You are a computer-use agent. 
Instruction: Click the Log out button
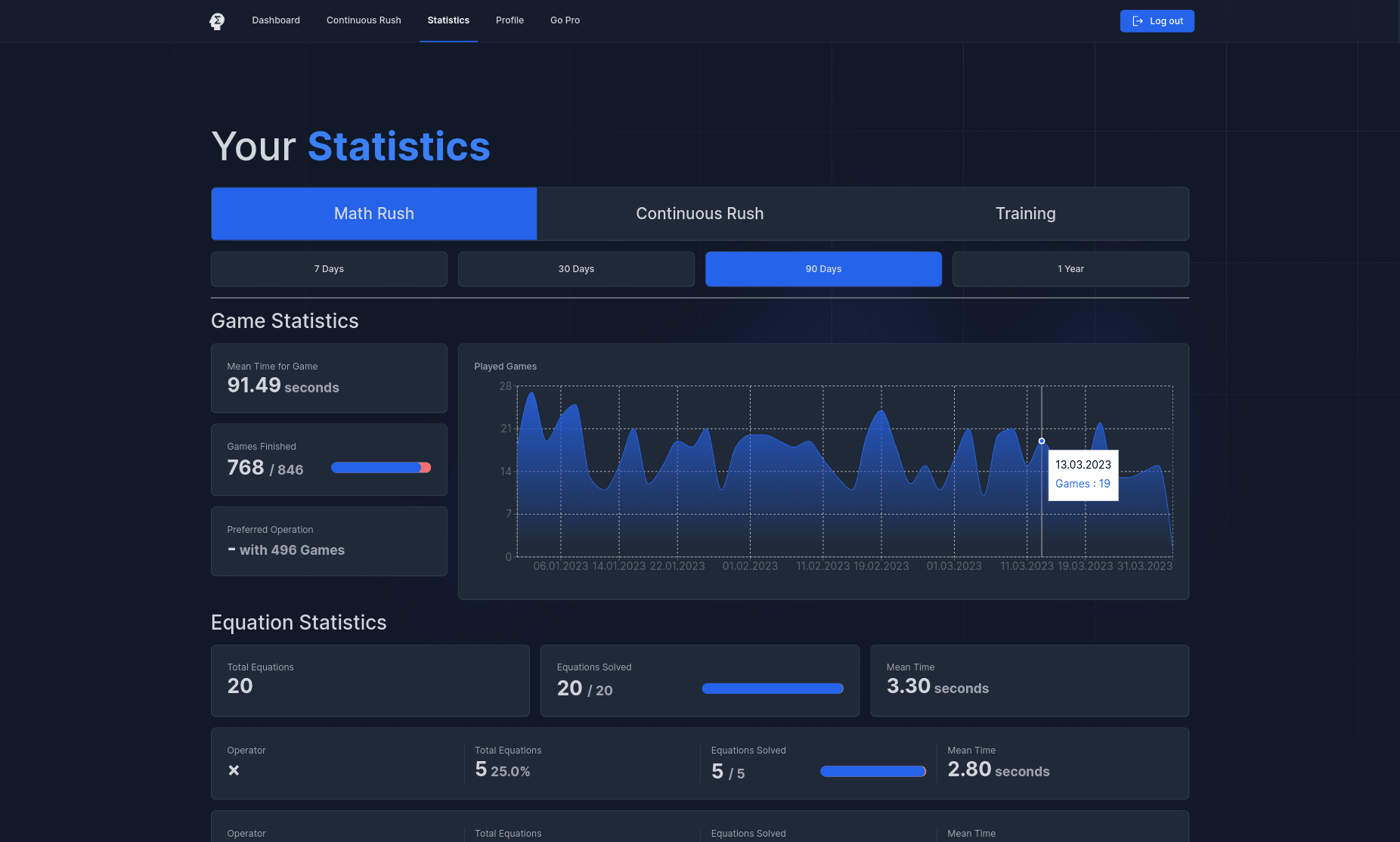pos(1157,21)
